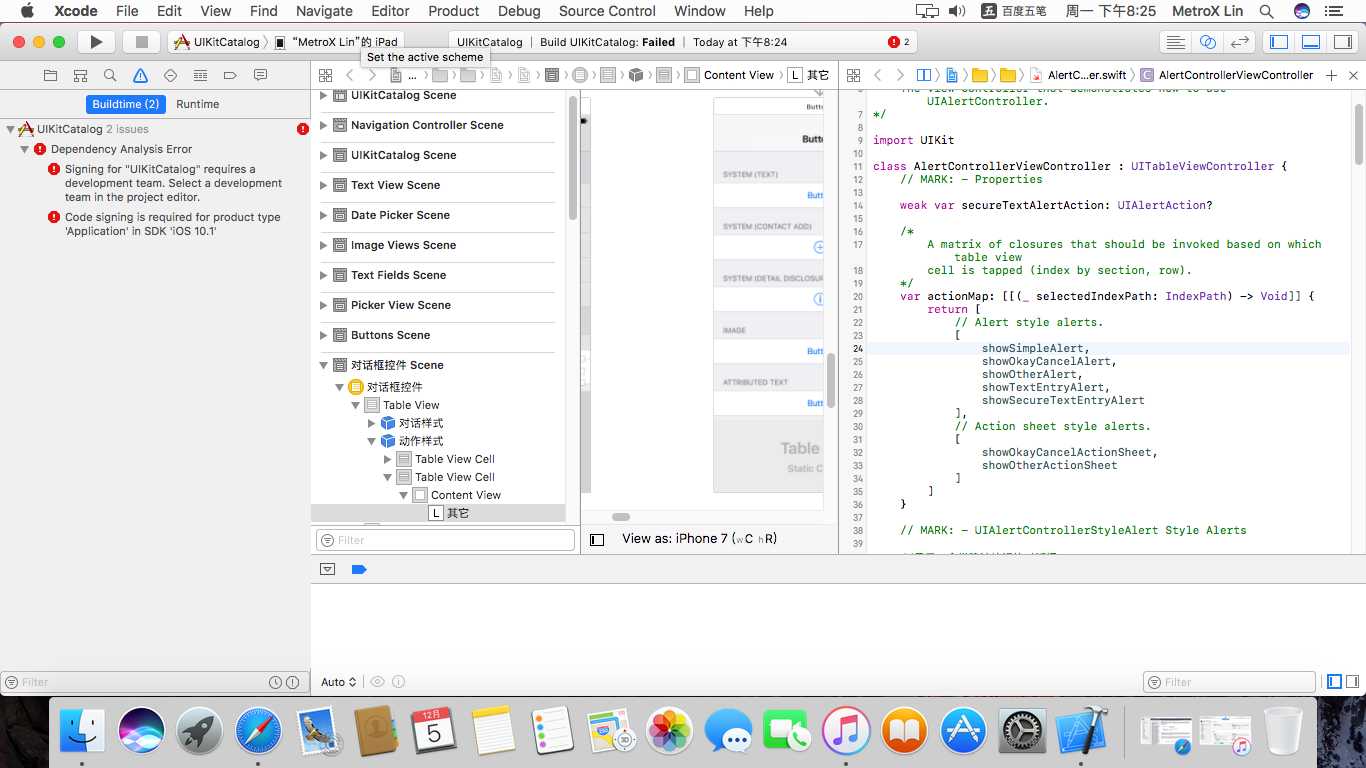Viewport: 1366px width, 768px height.
Task: Run the project with the Play button
Action: [x=96, y=42]
